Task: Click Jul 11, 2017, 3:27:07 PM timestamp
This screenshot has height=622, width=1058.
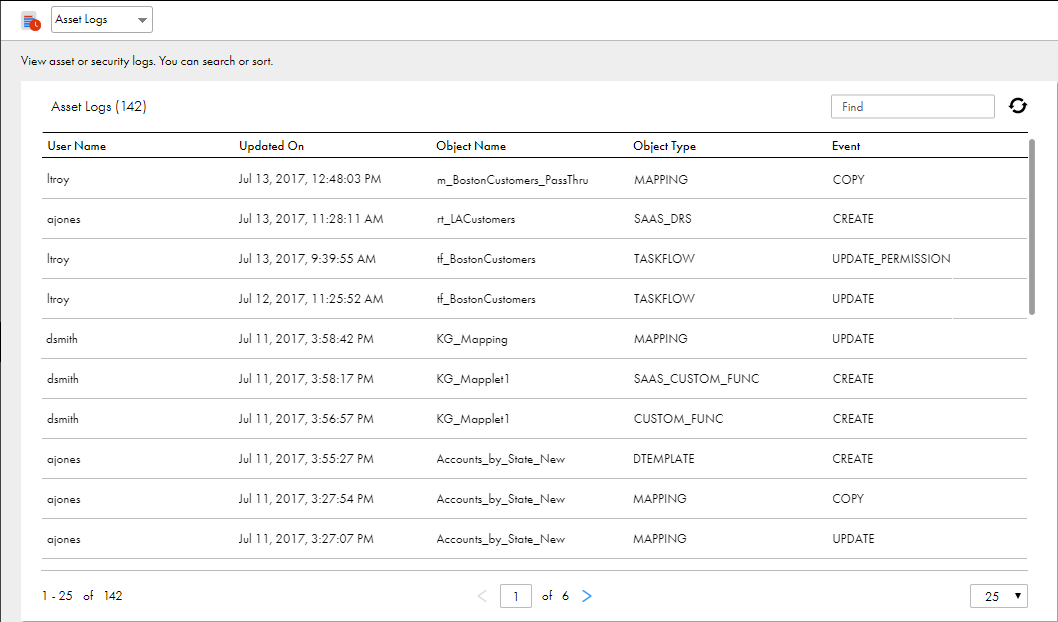Action: [306, 539]
